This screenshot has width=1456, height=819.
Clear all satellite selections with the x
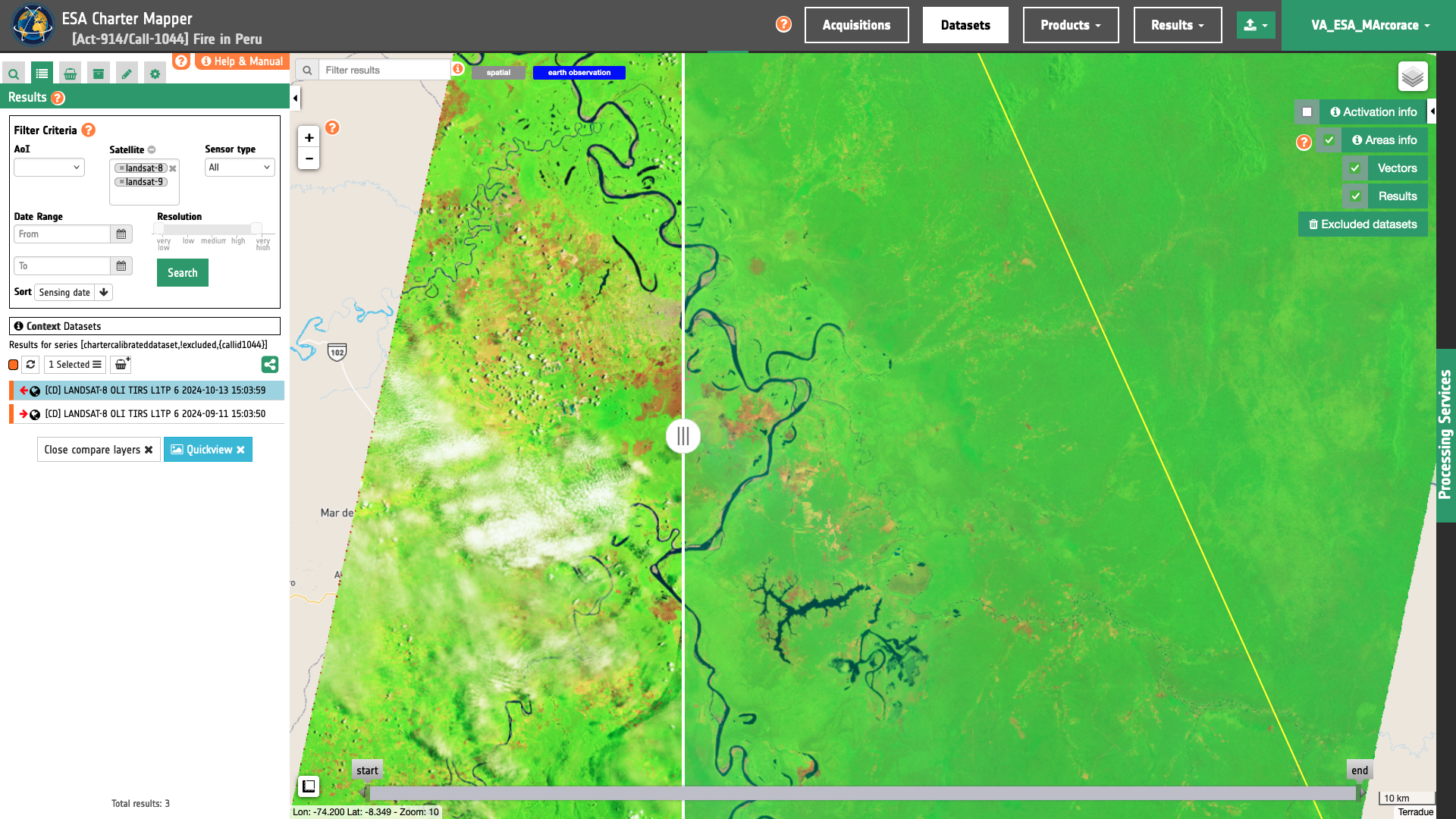(173, 168)
